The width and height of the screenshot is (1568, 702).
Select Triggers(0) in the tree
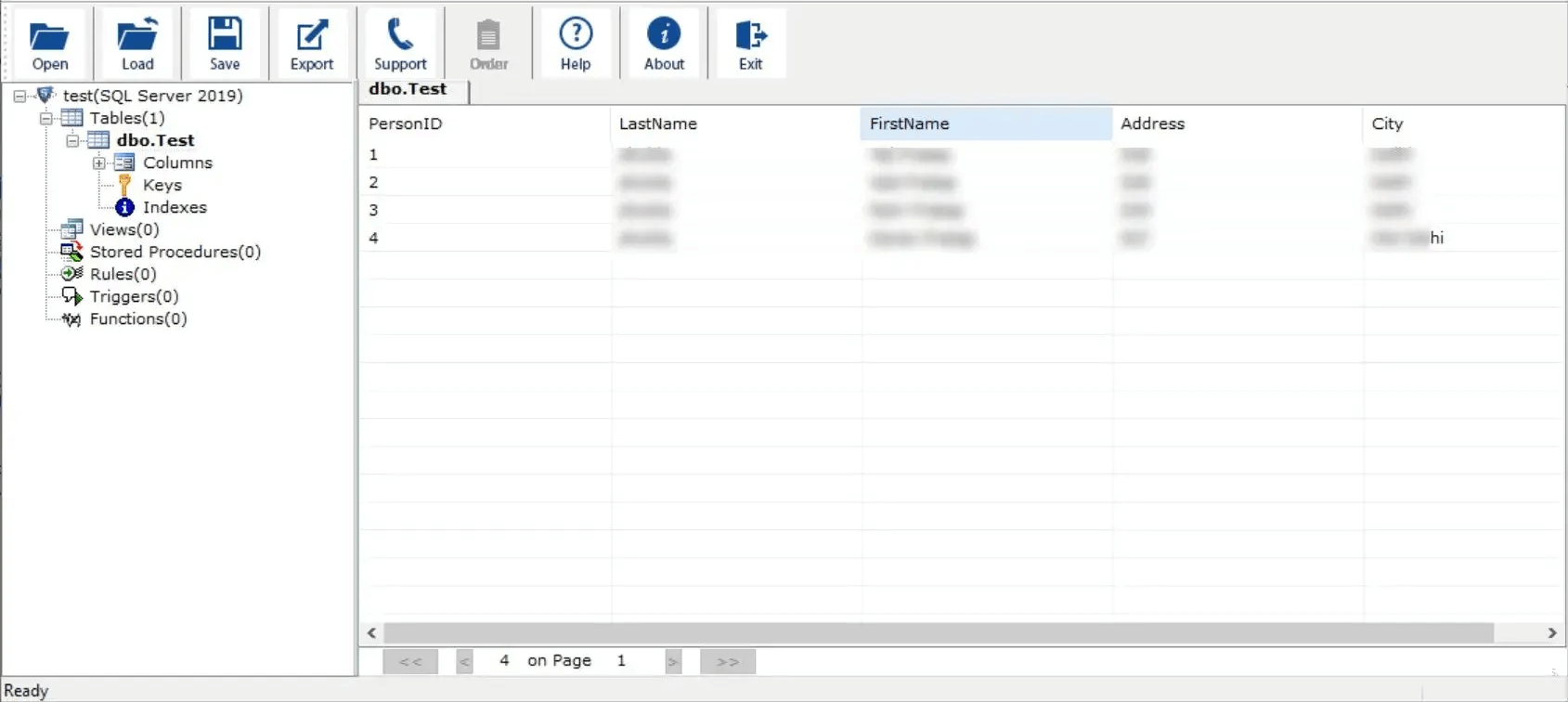(134, 296)
